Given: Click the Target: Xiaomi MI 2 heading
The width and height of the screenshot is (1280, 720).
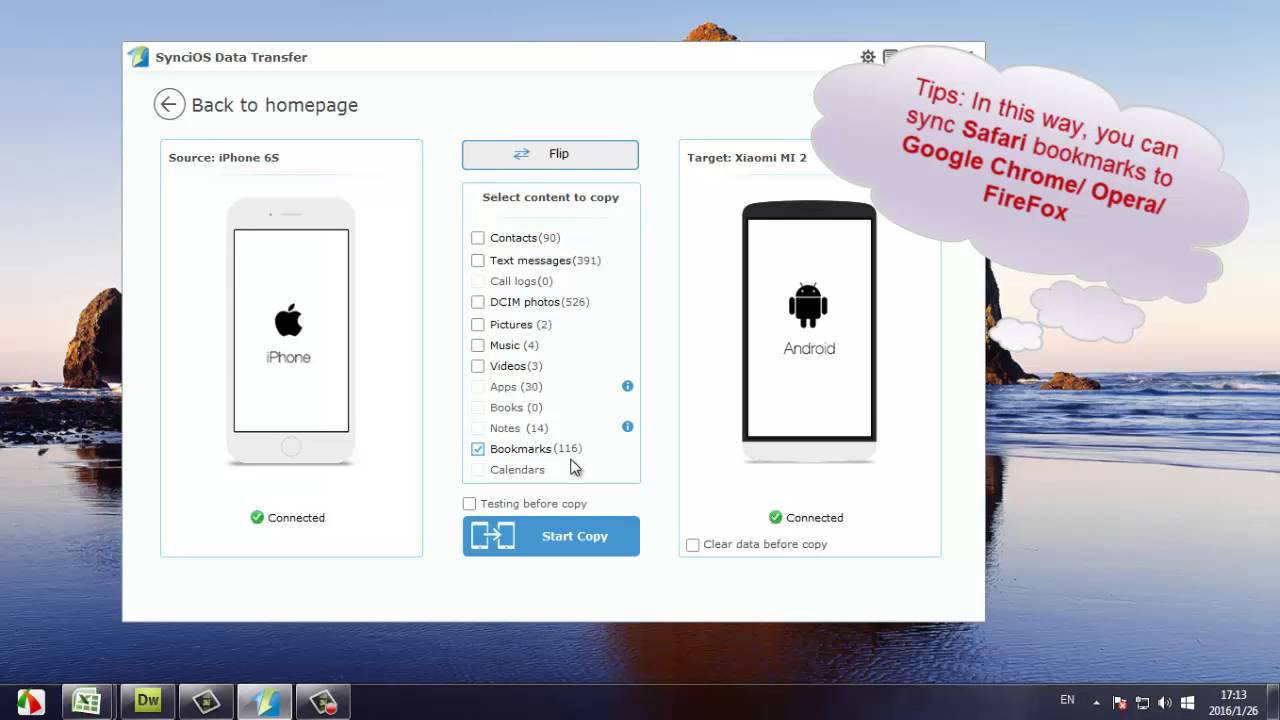Looking at the screenshot, I should point(747,158).
